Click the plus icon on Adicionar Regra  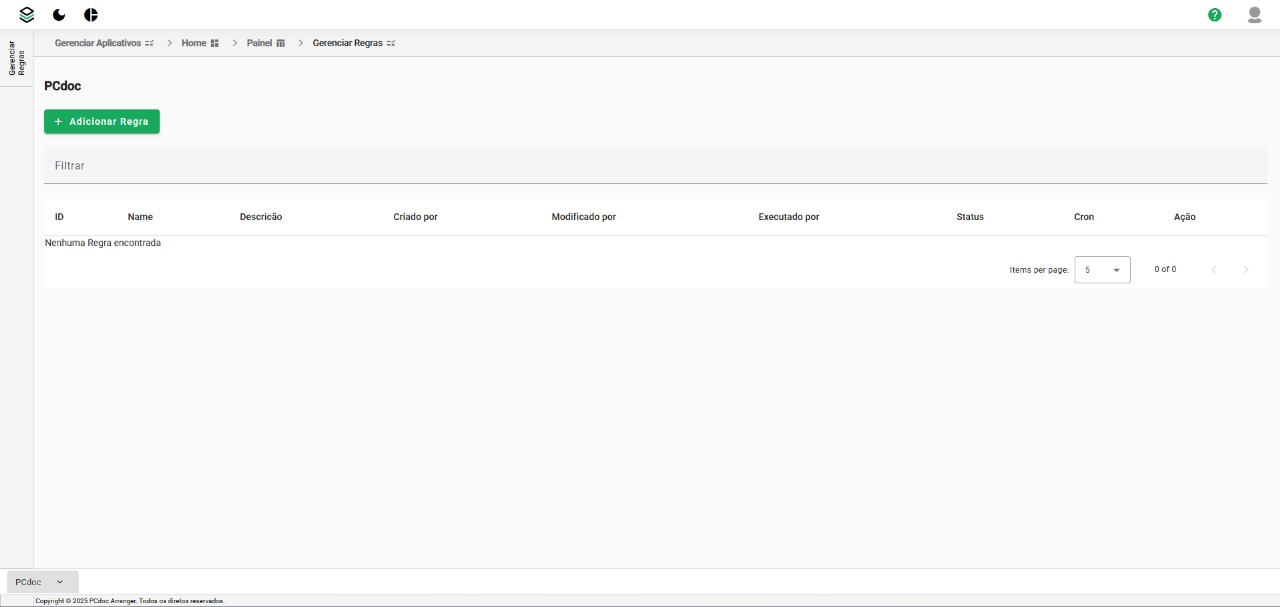58,122
